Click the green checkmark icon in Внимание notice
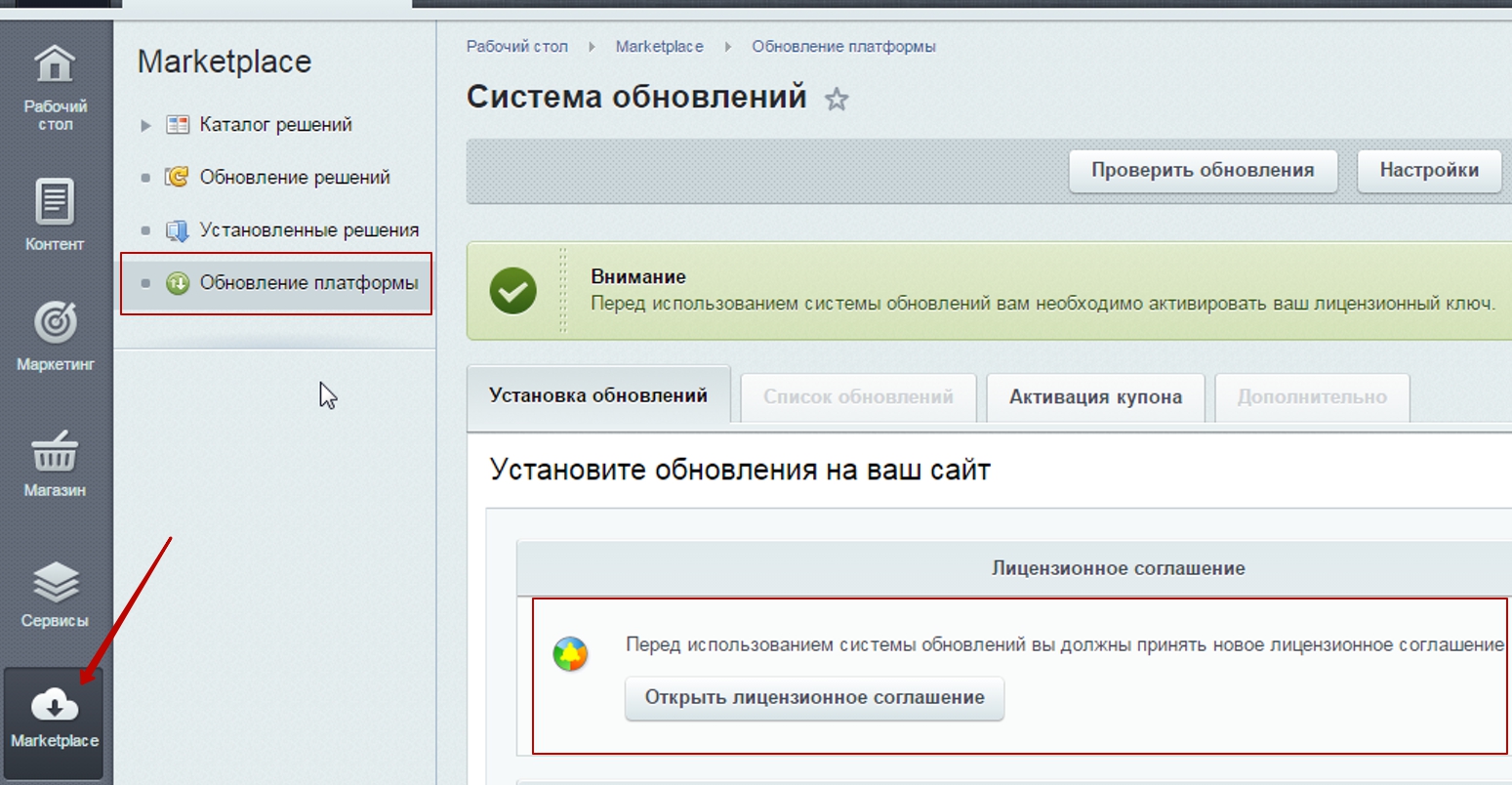Screen dimensions: 1512x785 pyautogui.click(x=513, y=290)
